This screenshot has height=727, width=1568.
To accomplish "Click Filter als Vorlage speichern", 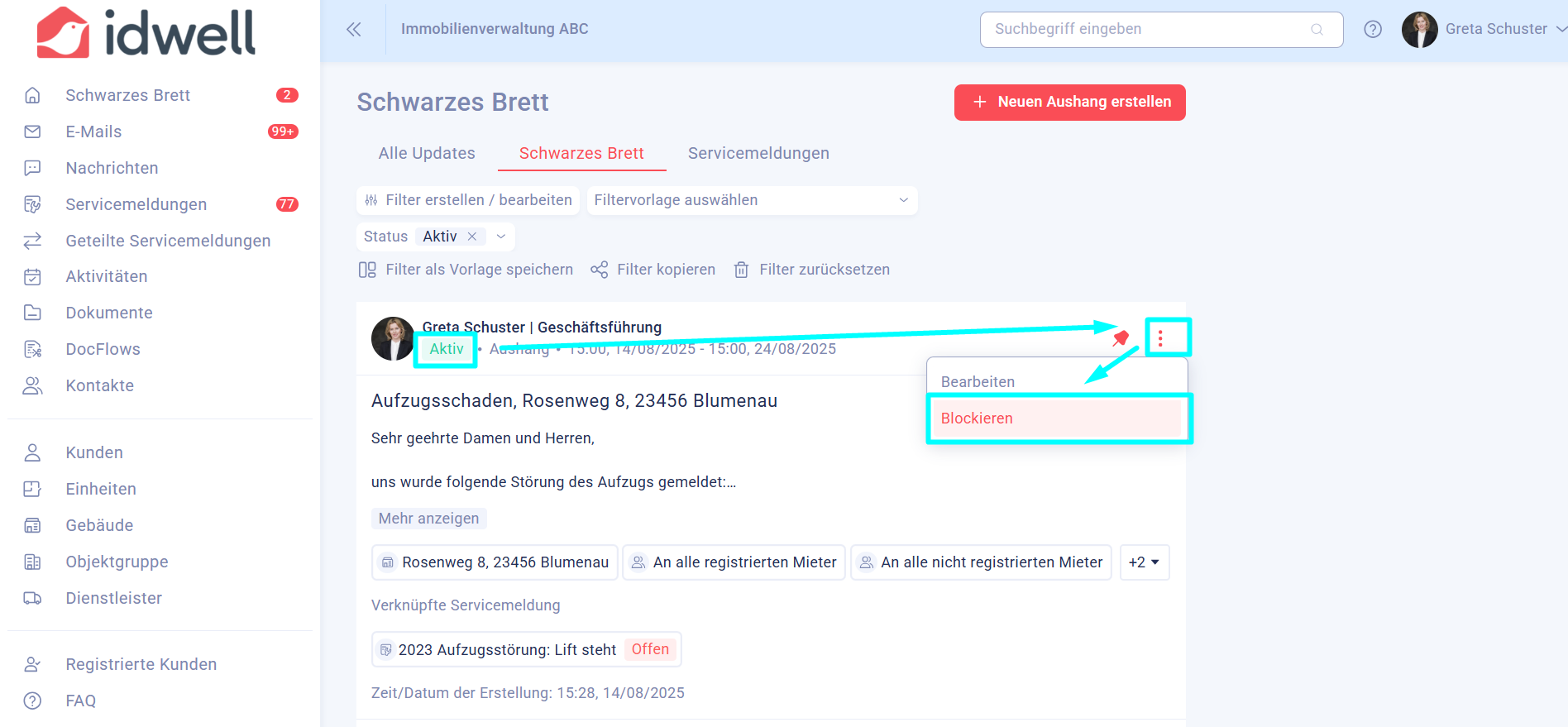I will pyautogui.click(x=466, y=270).
